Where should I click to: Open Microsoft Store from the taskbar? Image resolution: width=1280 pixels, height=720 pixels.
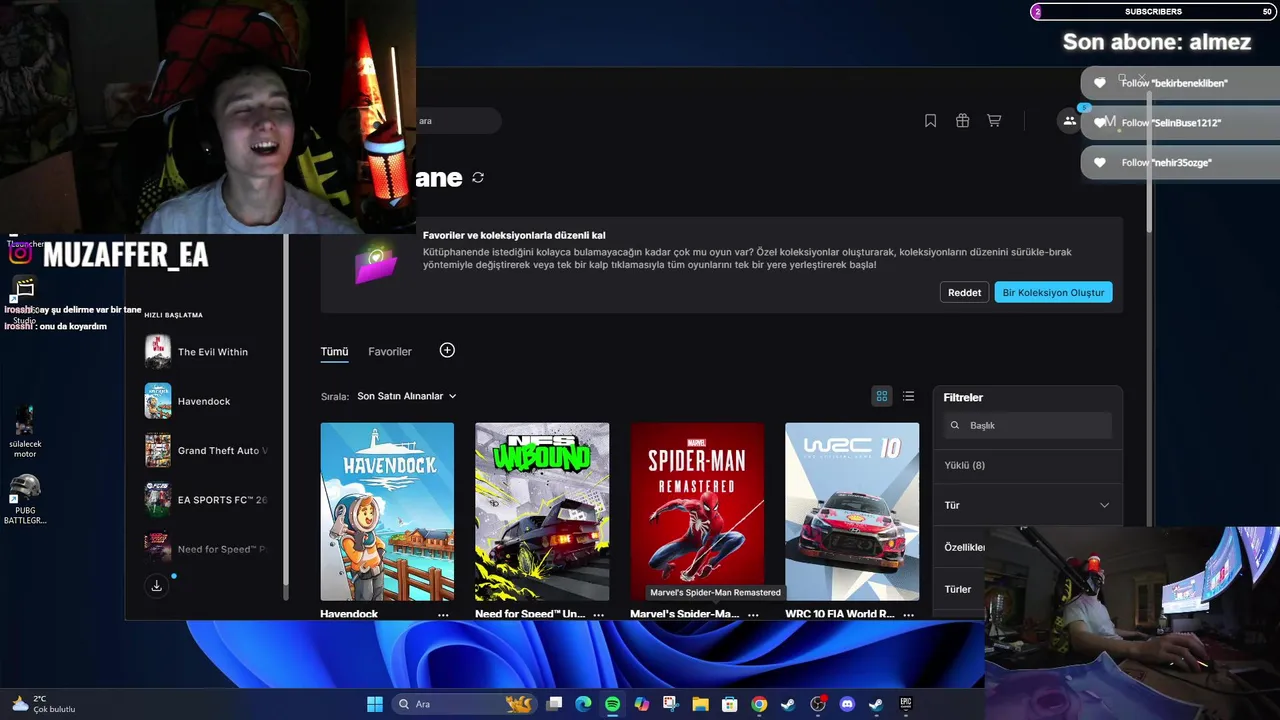730,704
